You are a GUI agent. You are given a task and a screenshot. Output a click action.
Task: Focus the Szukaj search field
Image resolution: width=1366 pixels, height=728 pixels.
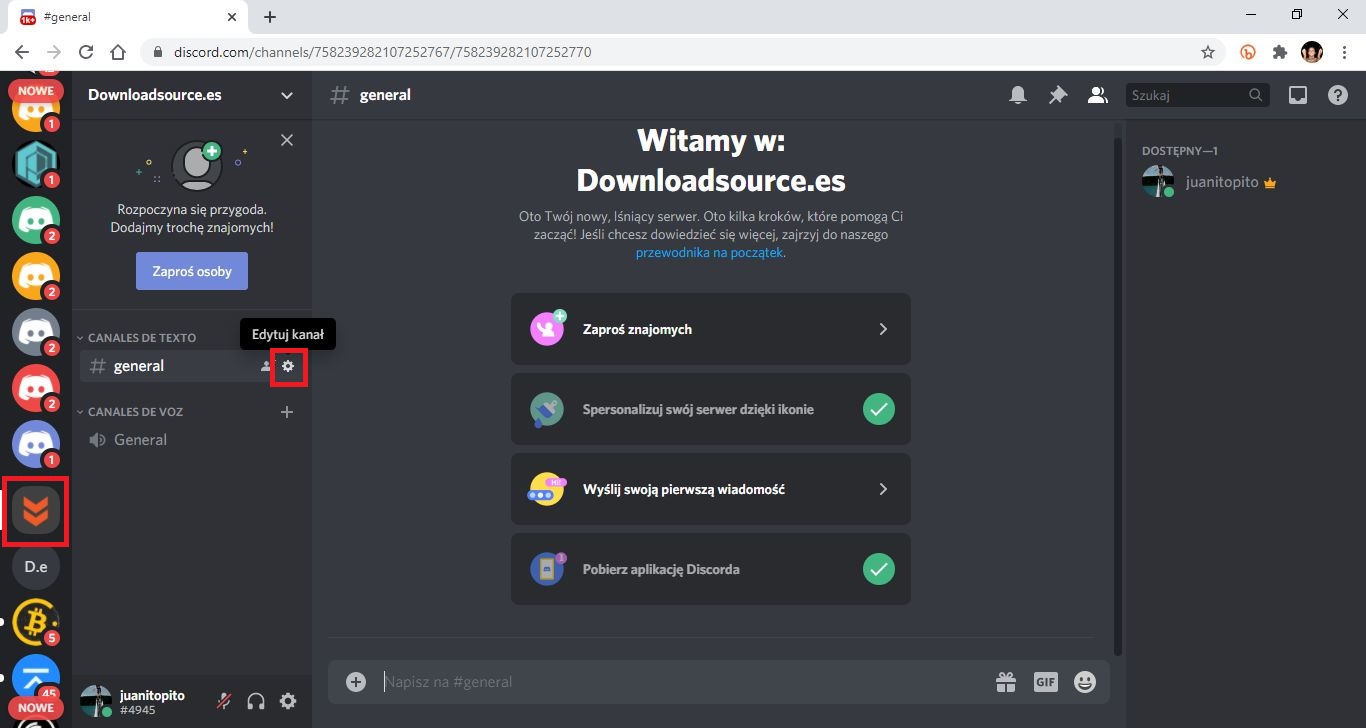click(1198, 95)
